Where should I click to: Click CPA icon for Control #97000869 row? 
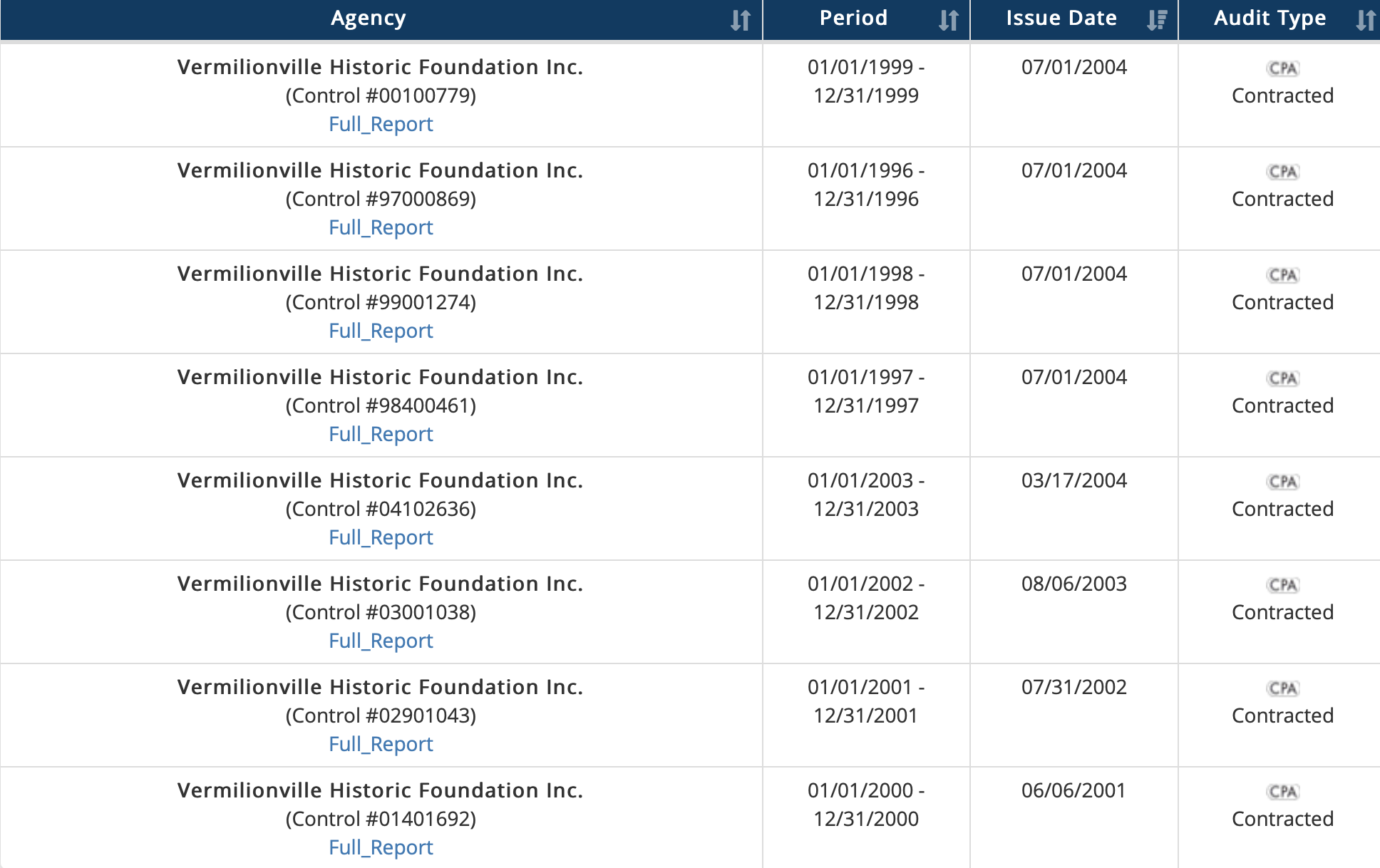1282,172
